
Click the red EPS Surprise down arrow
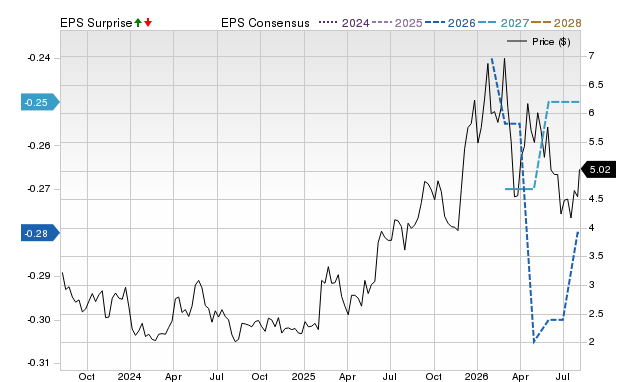coord(148,23)
